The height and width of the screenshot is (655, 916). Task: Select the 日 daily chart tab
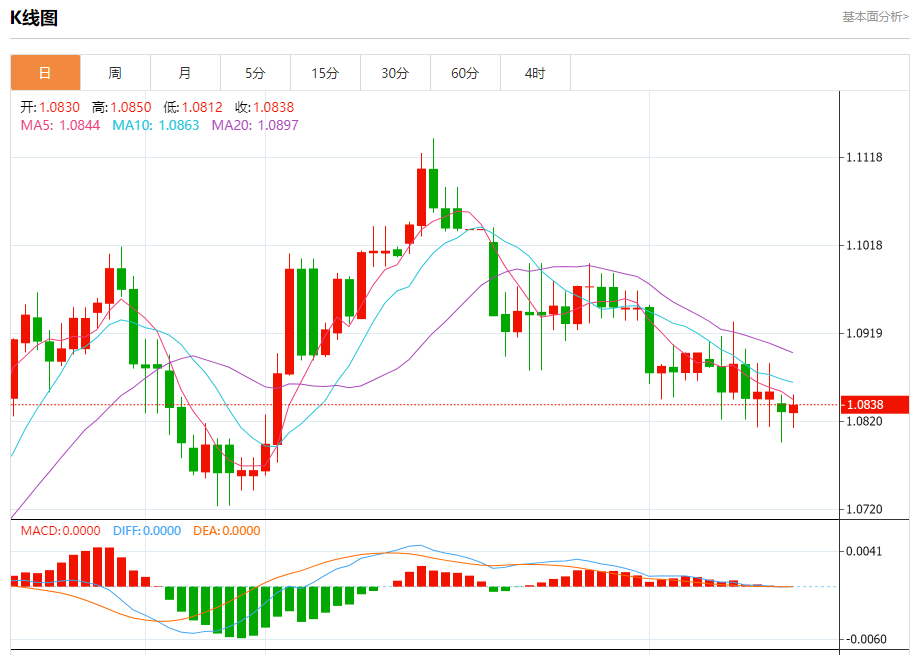click(46, 73)
